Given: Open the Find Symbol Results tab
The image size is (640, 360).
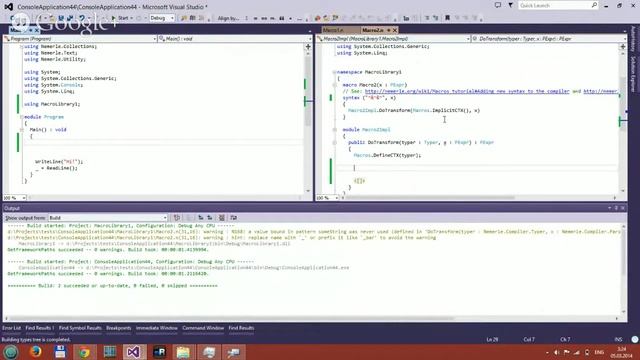Looking at the screenshot, I should [80, 328].
